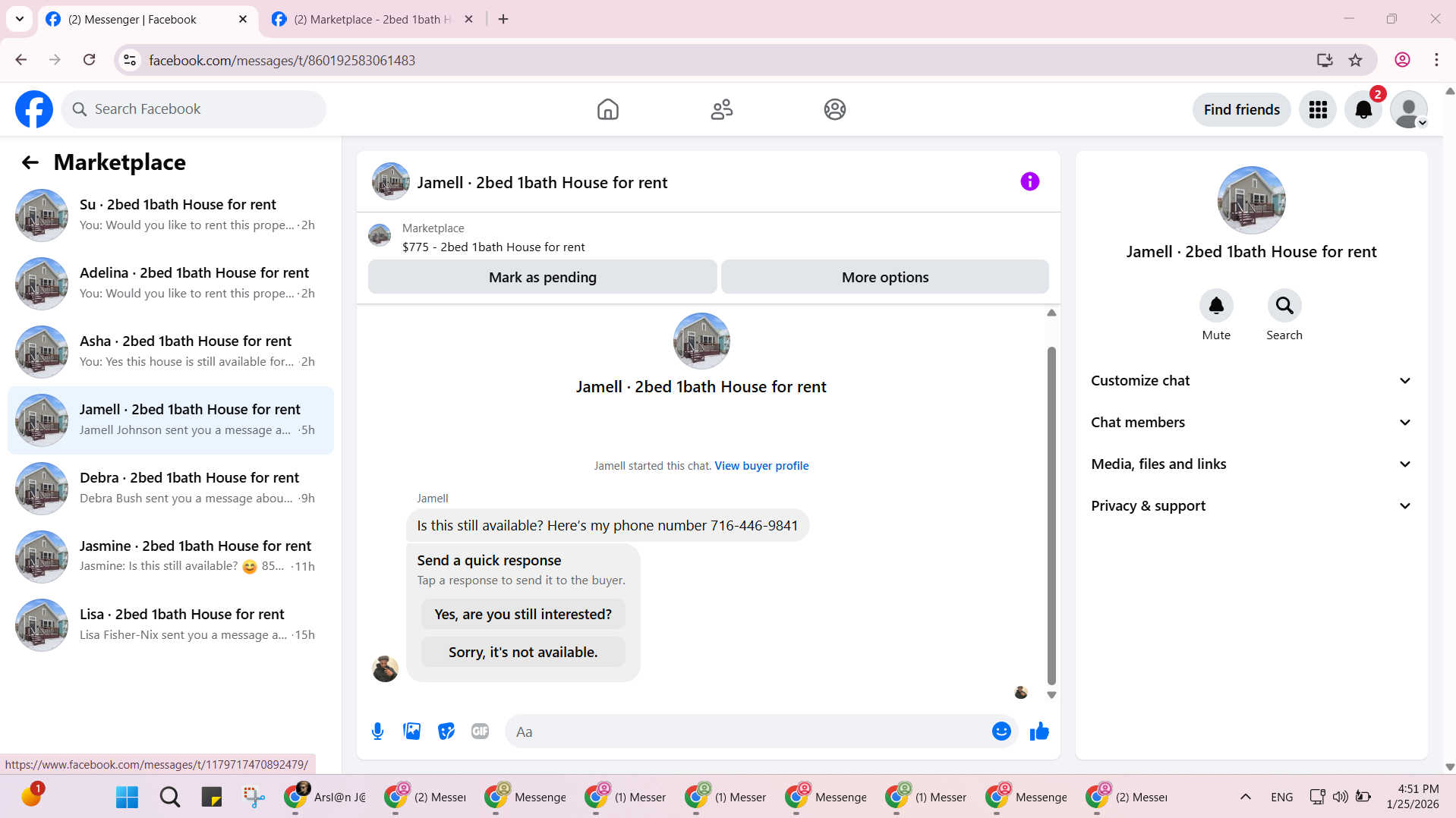This screenshot has width=1456, height=818.
Task: Open More options for the listing
Action: point(885,277)
